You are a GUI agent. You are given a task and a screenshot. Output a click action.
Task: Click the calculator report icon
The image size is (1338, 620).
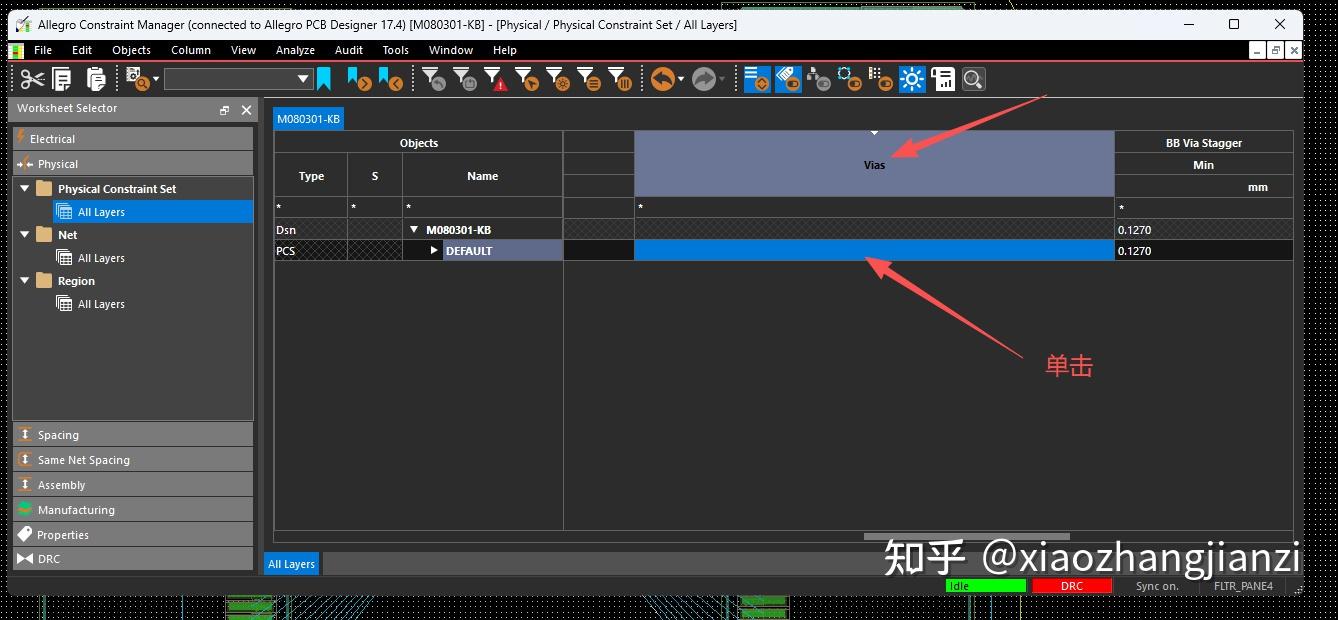coord(943,79)
